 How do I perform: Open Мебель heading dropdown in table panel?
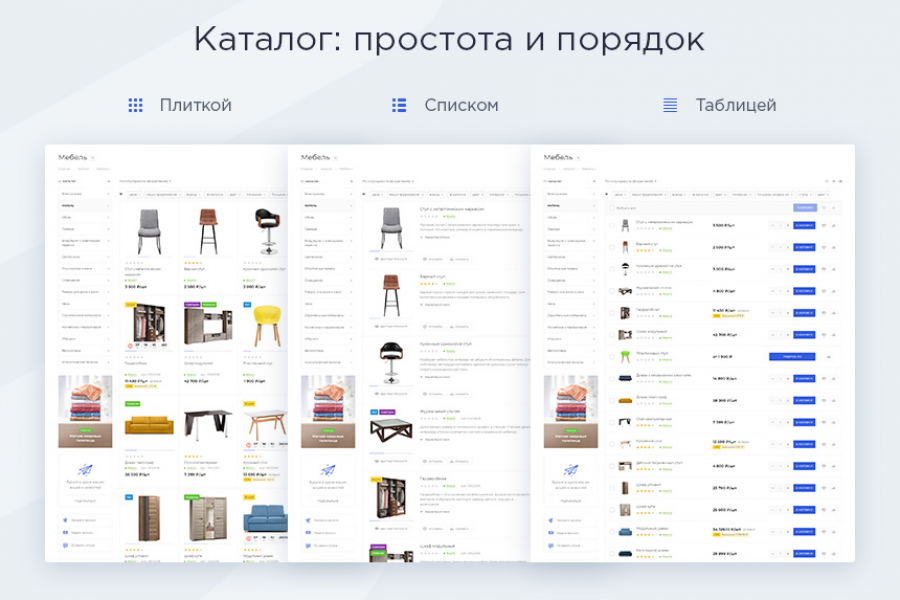tap(578, 158)
